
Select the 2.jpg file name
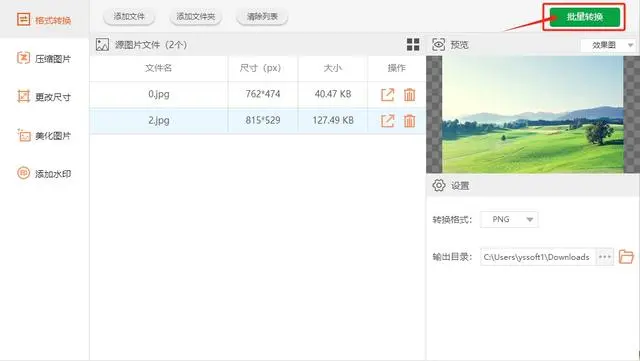pos(159,120)
